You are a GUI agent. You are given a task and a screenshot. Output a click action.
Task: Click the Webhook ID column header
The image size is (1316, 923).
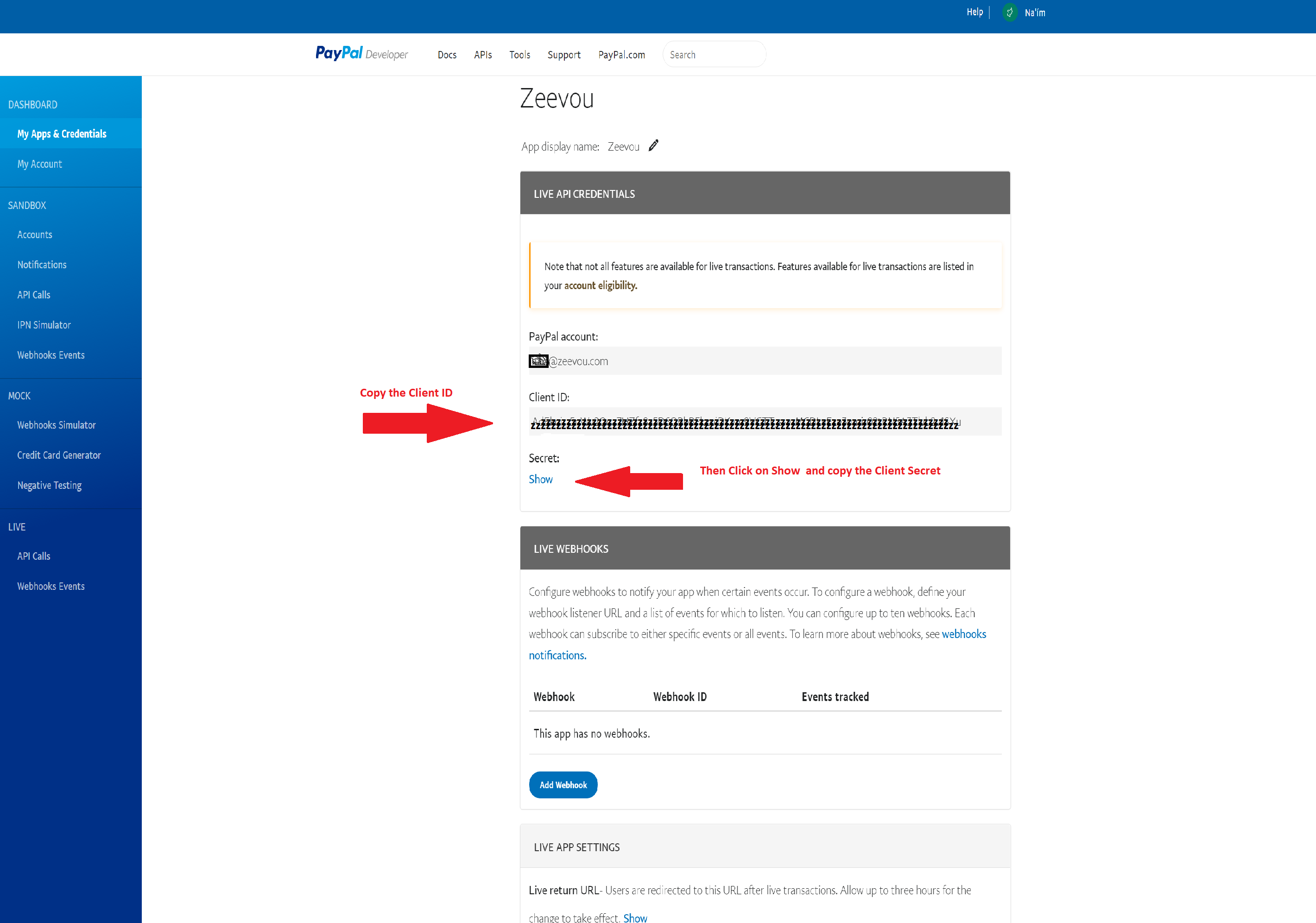coord(680,697)
